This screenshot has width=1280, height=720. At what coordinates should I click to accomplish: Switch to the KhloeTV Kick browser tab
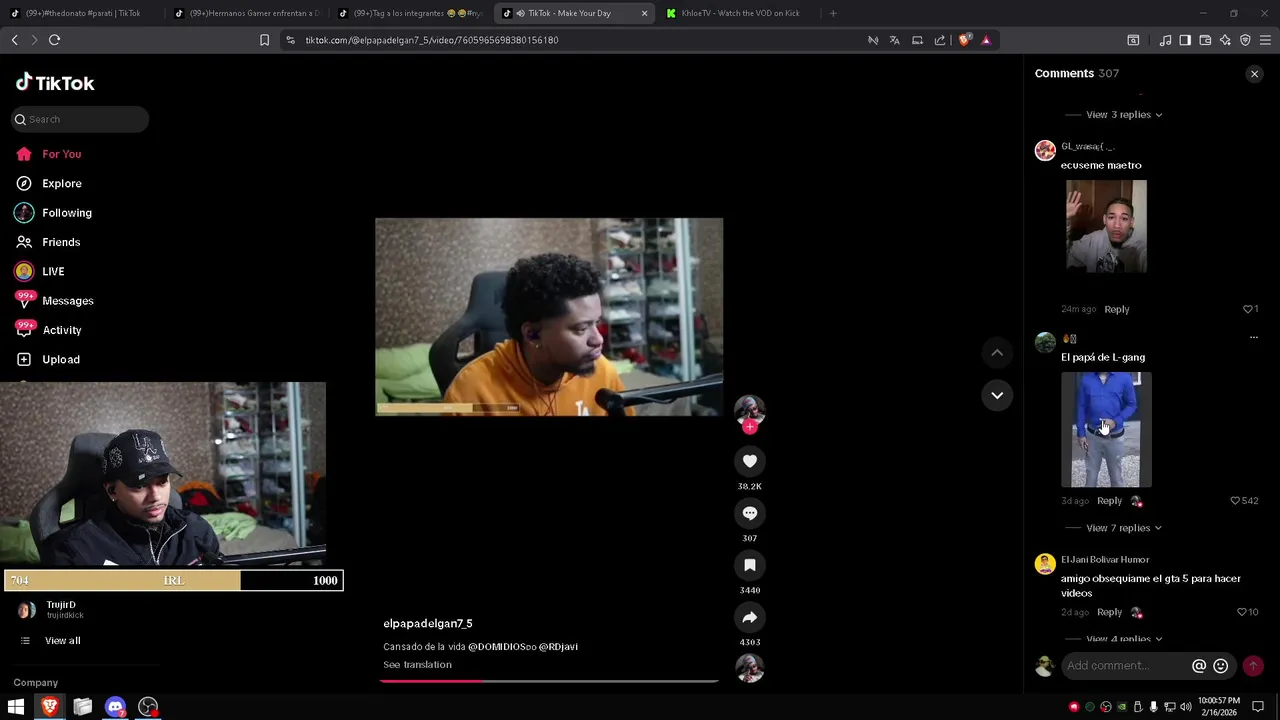coord(740,14)
